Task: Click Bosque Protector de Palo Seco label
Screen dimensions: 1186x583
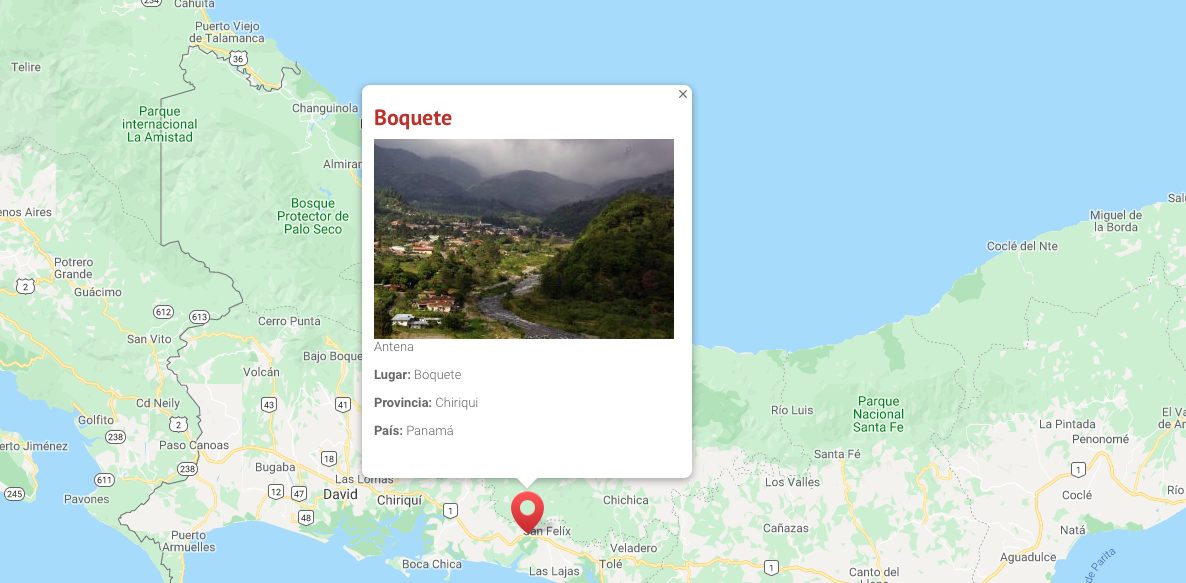Action: 313,216
